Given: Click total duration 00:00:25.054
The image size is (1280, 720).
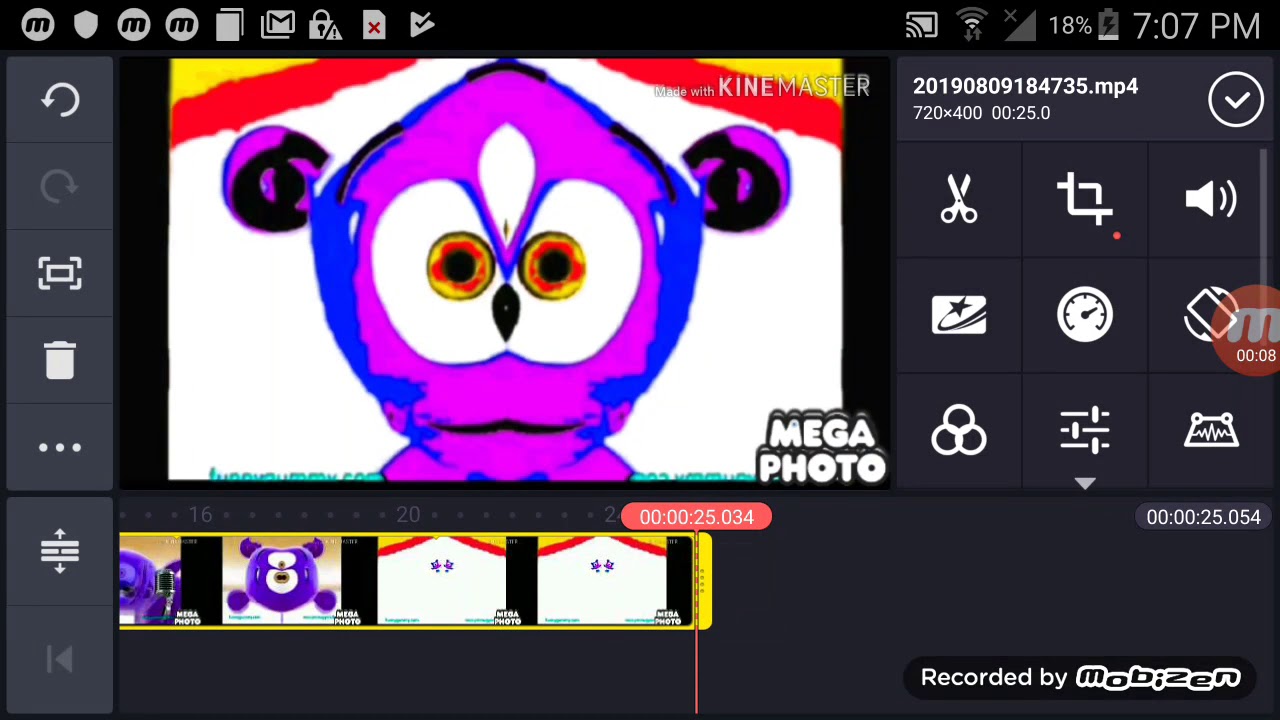Looking at the screenshot, I should [x=1203, y=517].
